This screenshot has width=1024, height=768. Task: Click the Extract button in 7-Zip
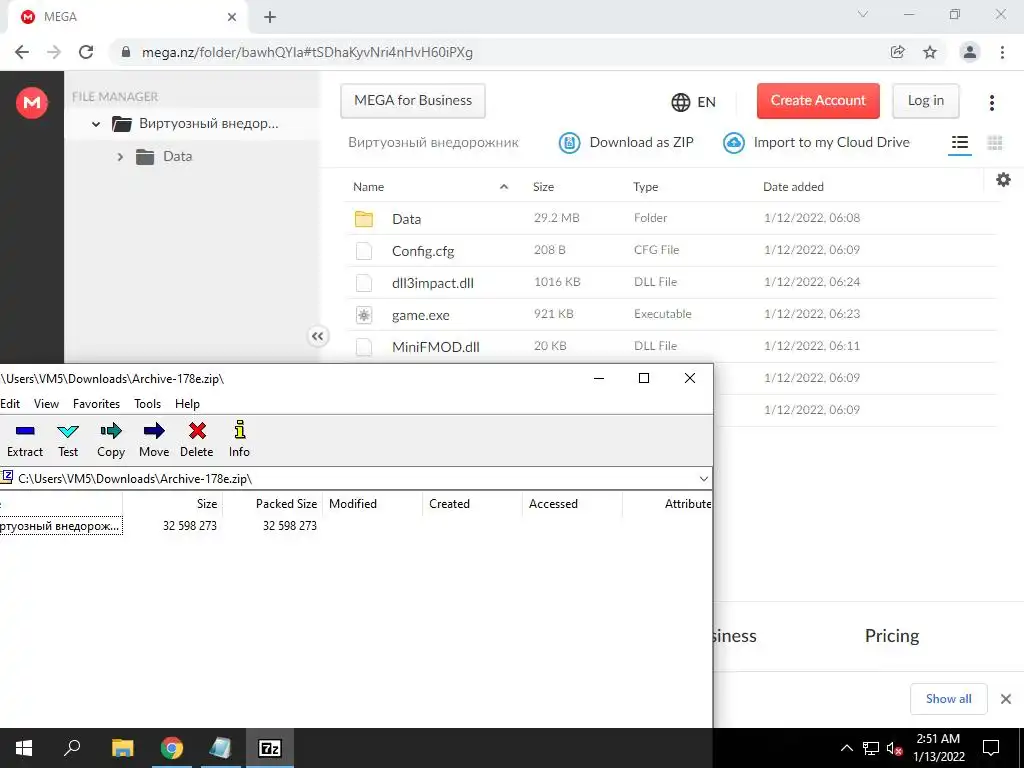tap(25, 440)
